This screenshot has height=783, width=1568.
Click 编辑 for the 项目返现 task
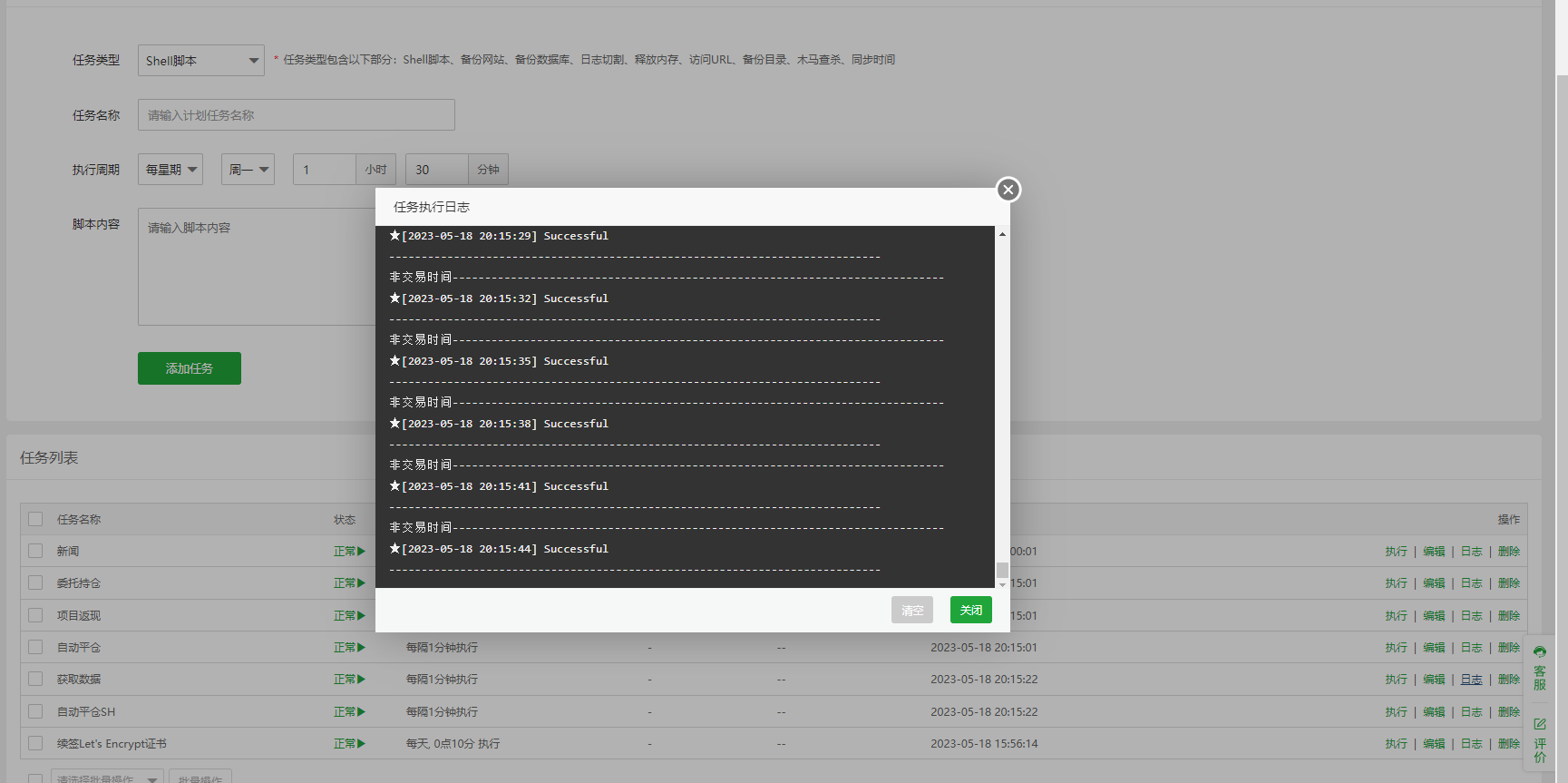(x=1434, y=616)
